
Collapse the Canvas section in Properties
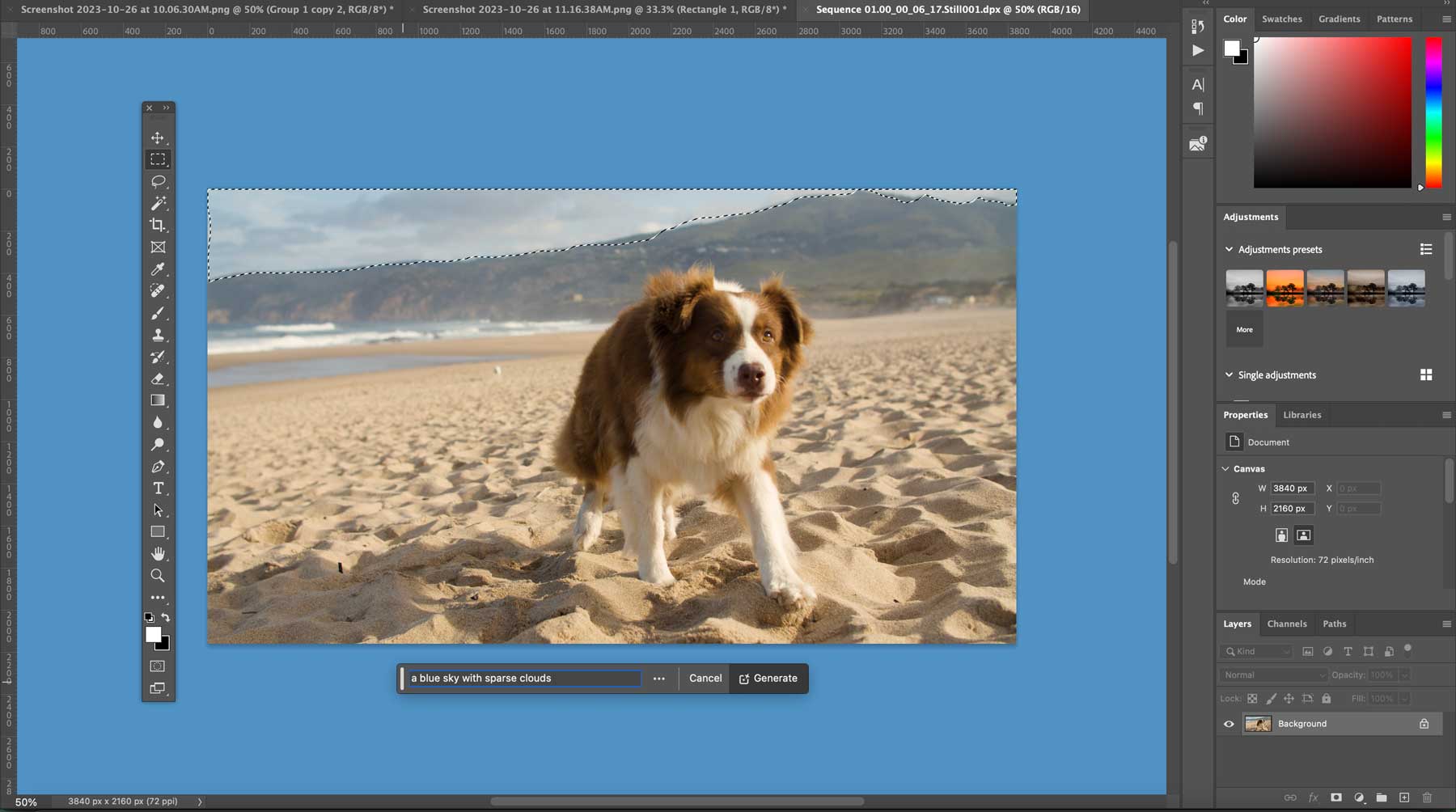[x=1225, y=468]
